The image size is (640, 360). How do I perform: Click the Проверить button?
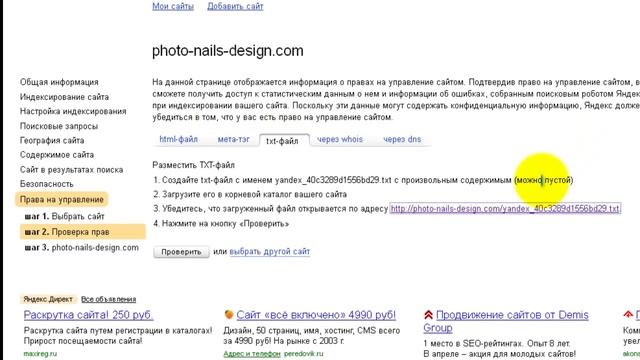pyautogui.click(x=181, y=252)
